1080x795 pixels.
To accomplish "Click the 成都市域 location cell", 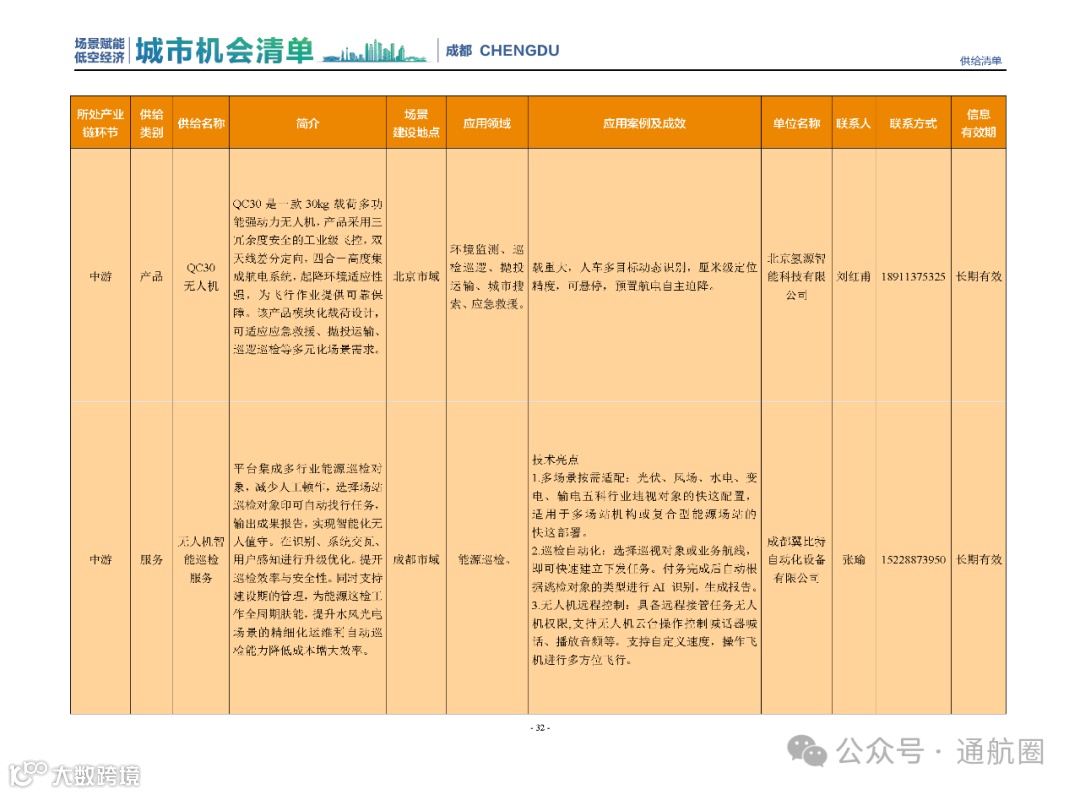I will pos(416,559).
